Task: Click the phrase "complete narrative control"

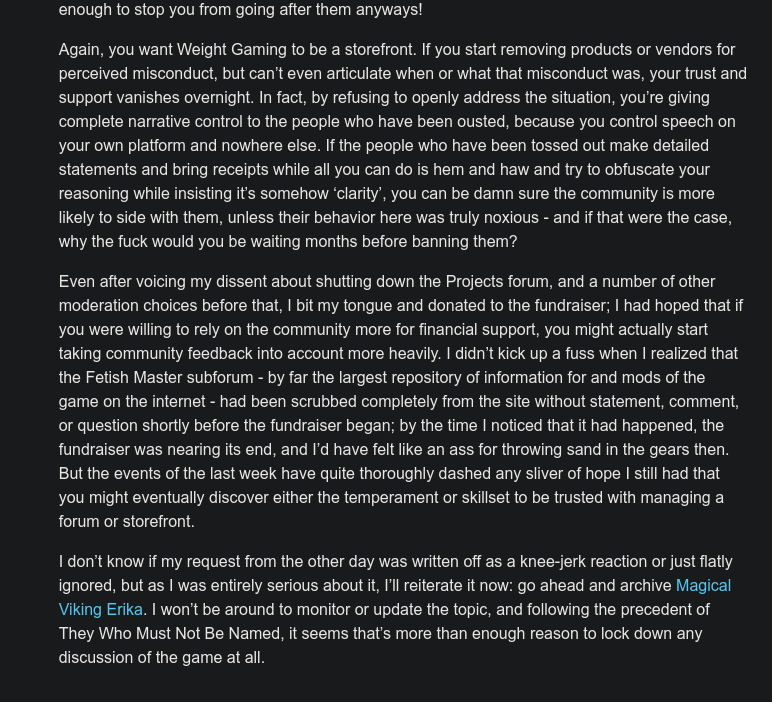Action: (154, 122)
